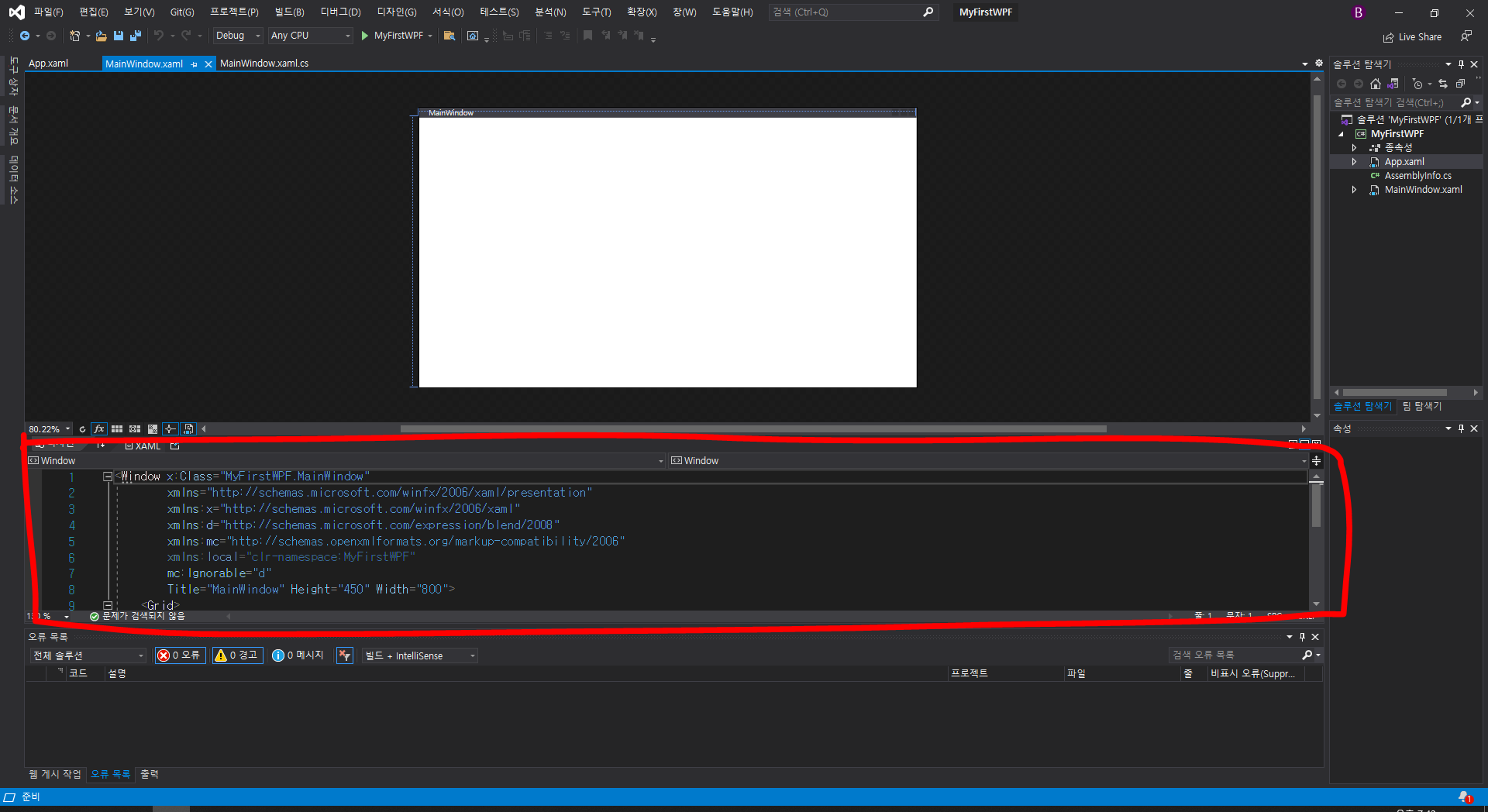Viewport: 1488px width, 812px height.
Task: Click the pop-out XAML icon beside XAML tab
Action: click(175, 446)
